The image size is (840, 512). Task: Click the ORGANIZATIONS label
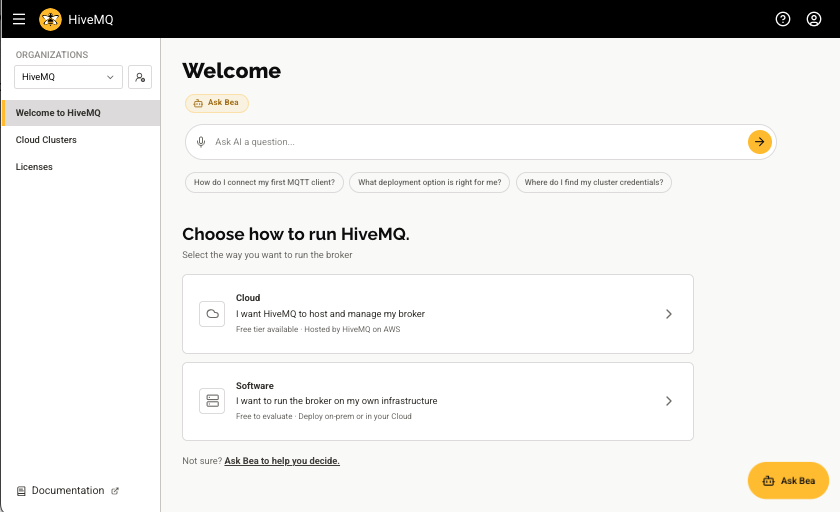(x=52, y=55)
